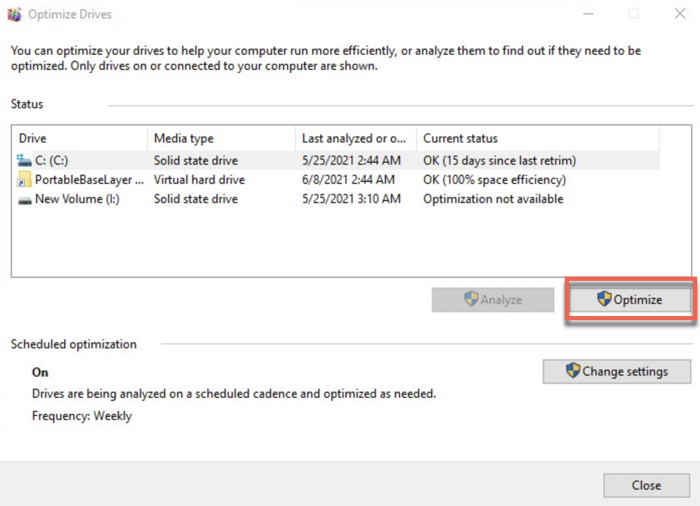Sort by Current status column header

(535, 138)
